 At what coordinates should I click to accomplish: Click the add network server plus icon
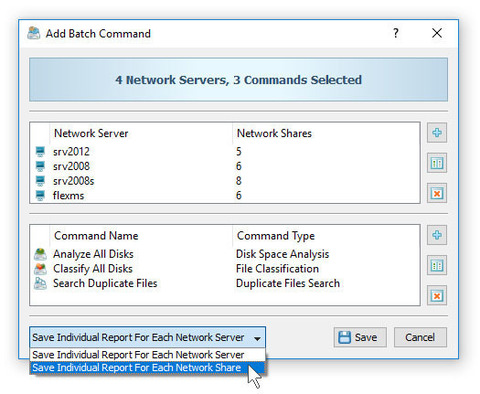click(437, 133)
